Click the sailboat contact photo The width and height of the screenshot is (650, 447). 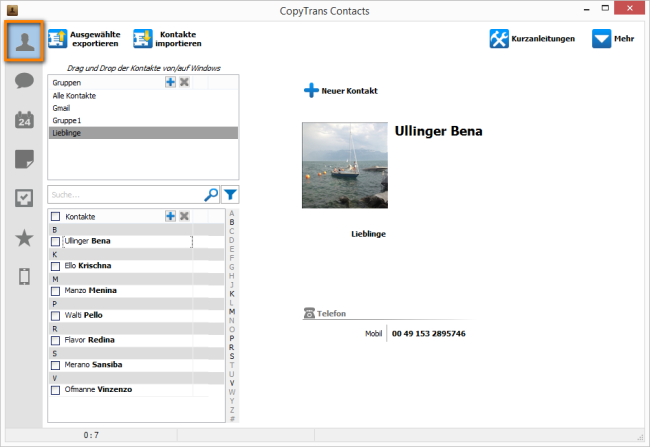point(345,165)
